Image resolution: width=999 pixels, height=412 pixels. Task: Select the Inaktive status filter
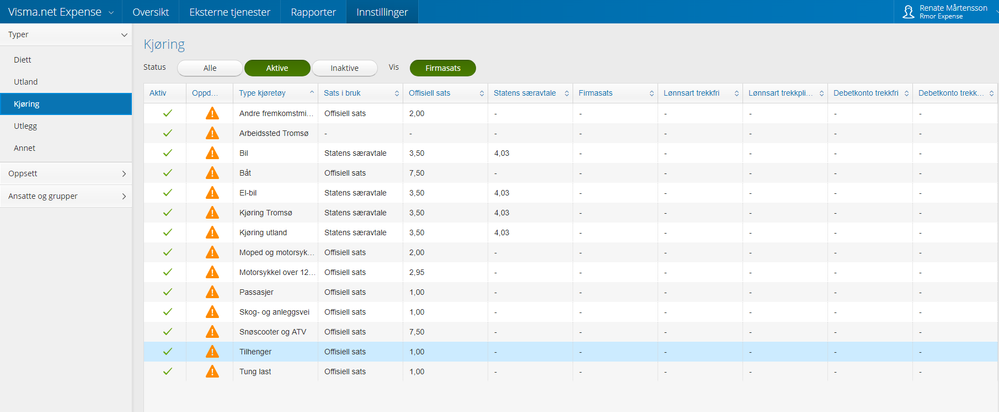tap(345, 68)
